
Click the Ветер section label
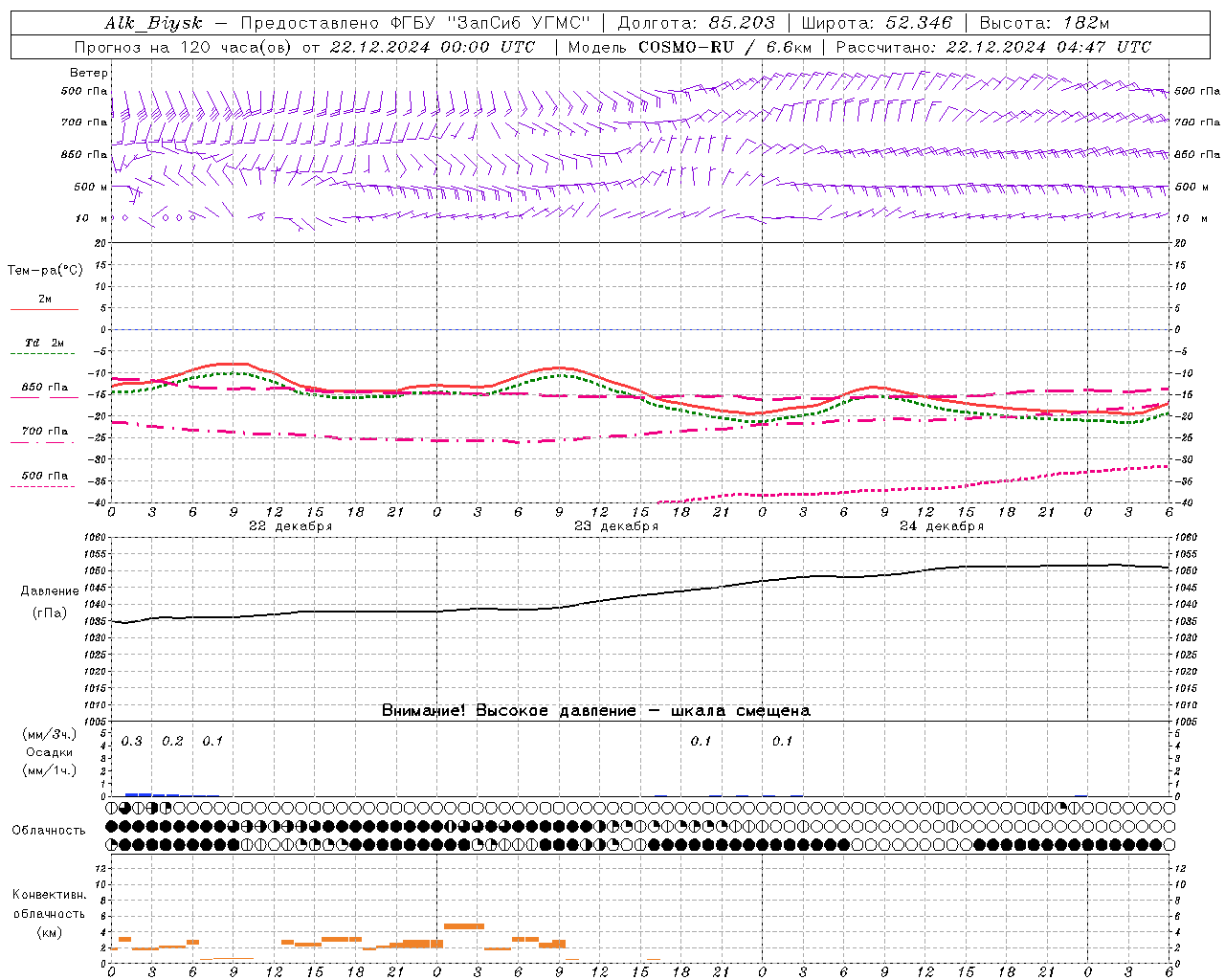tap(89, 73)
